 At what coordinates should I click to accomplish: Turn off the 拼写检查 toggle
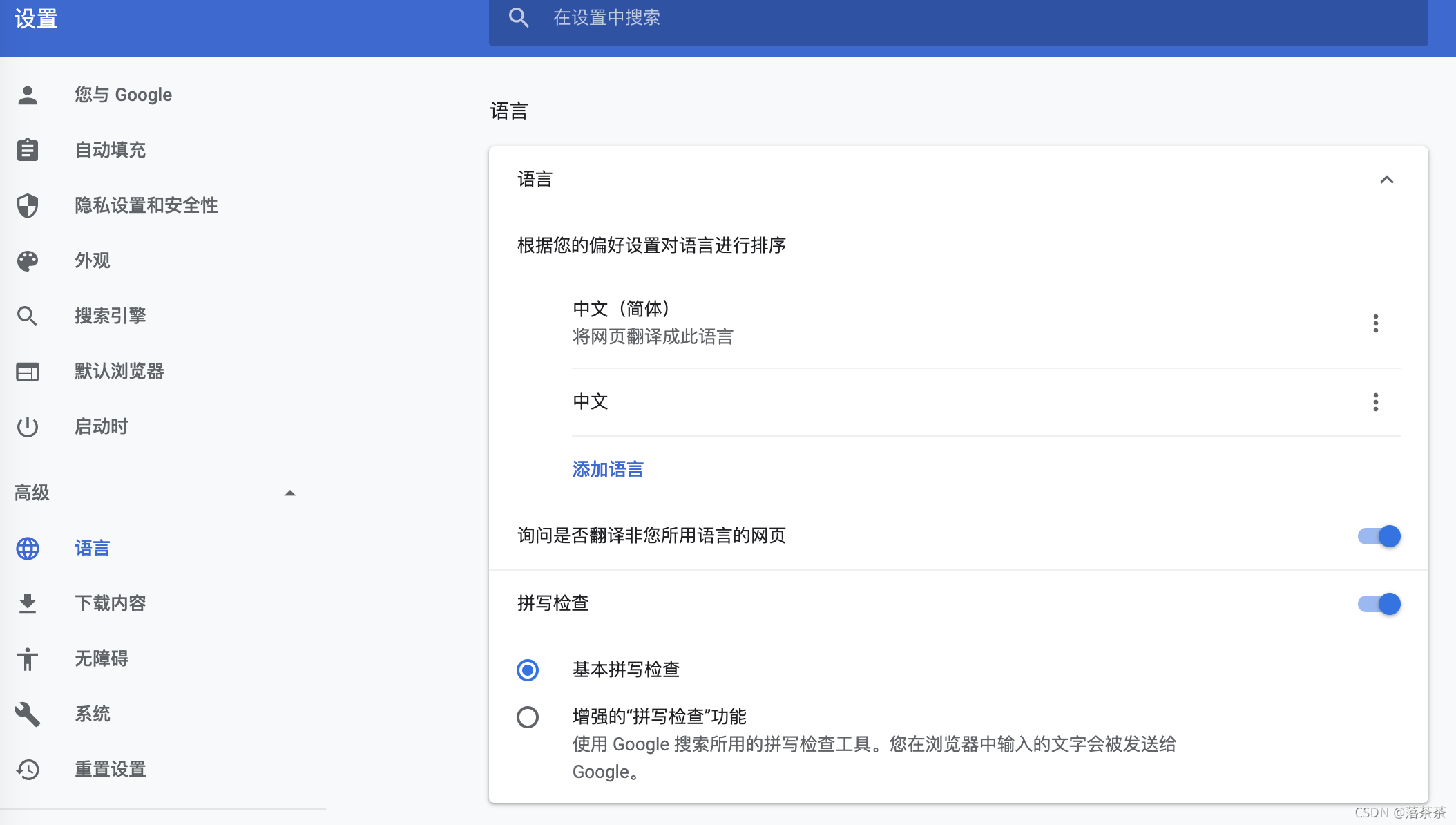click(1379, 604)
